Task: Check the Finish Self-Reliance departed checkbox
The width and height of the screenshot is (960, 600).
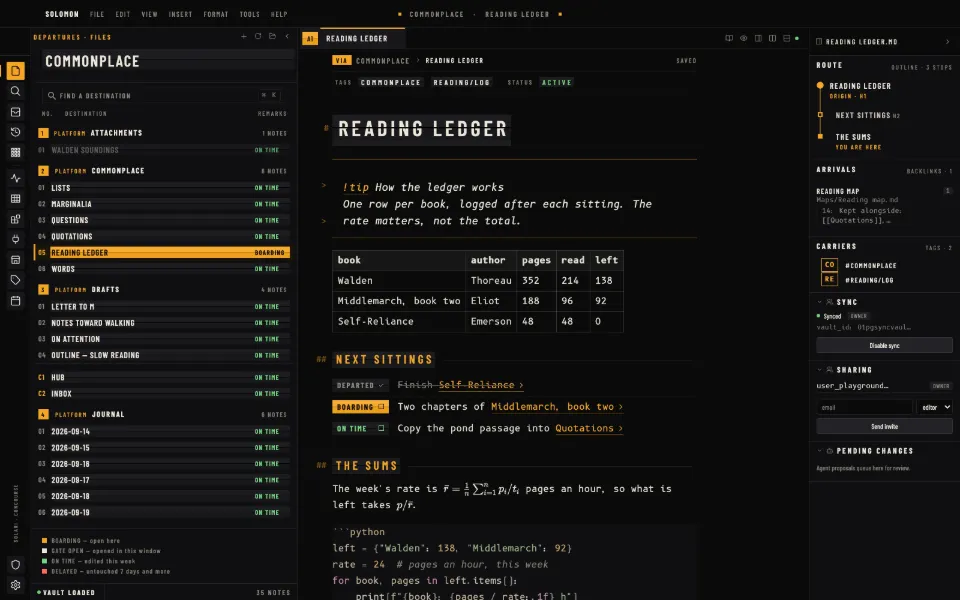Action: point(381,385)
